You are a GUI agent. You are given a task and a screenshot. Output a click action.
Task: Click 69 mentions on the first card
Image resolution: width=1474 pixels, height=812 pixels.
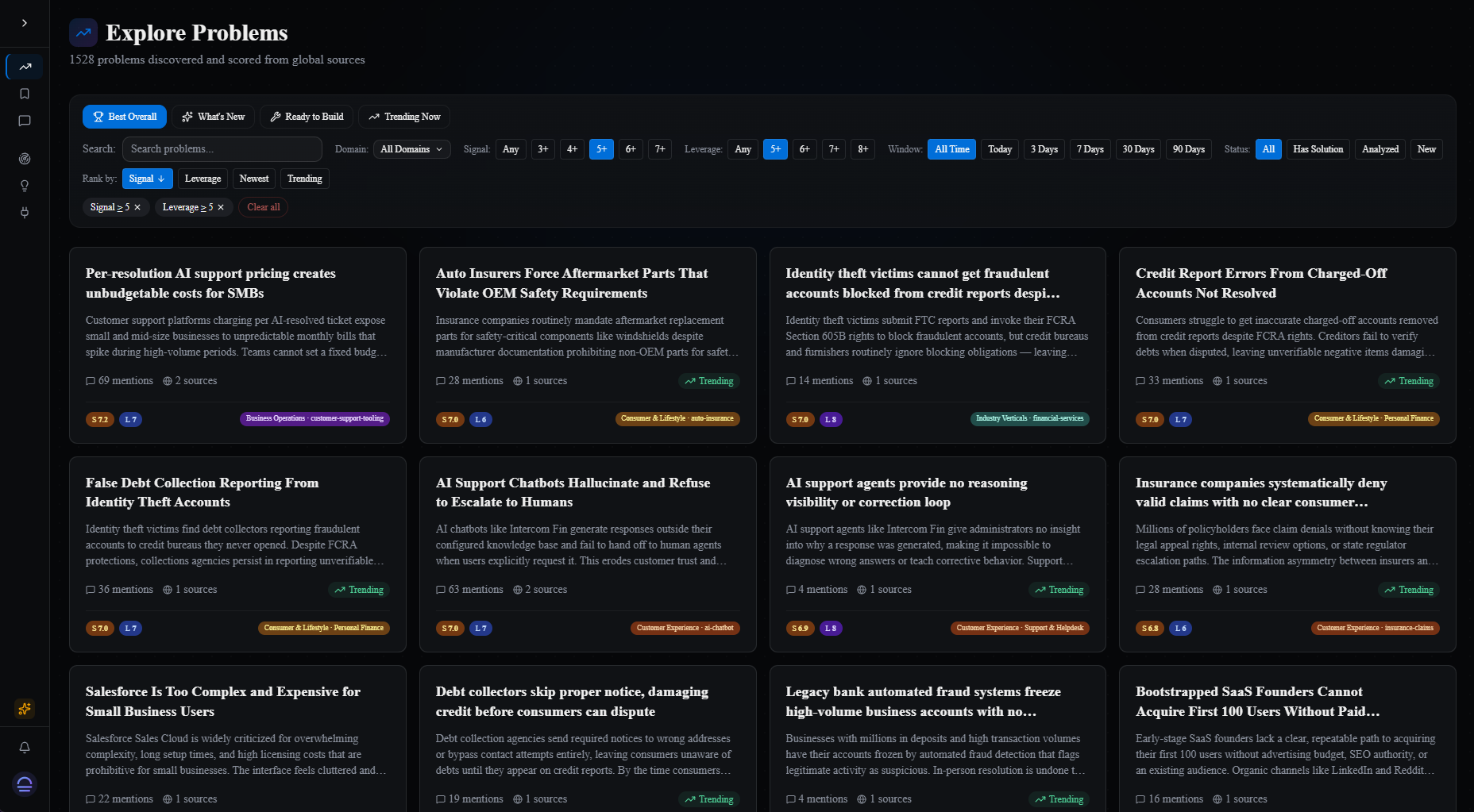point(119,381)
